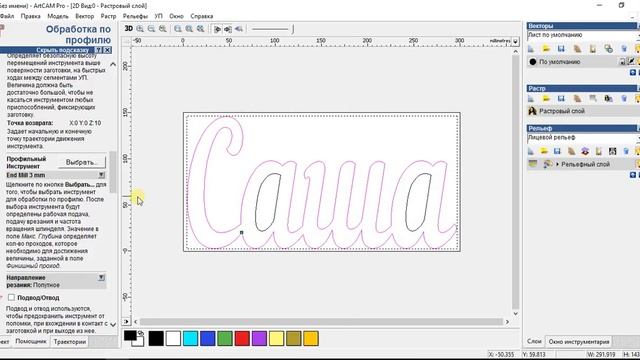This screenshot has height=360, width=640.
Task: Click the black color dot of По умолчанию layer
Action: [533, 62]
